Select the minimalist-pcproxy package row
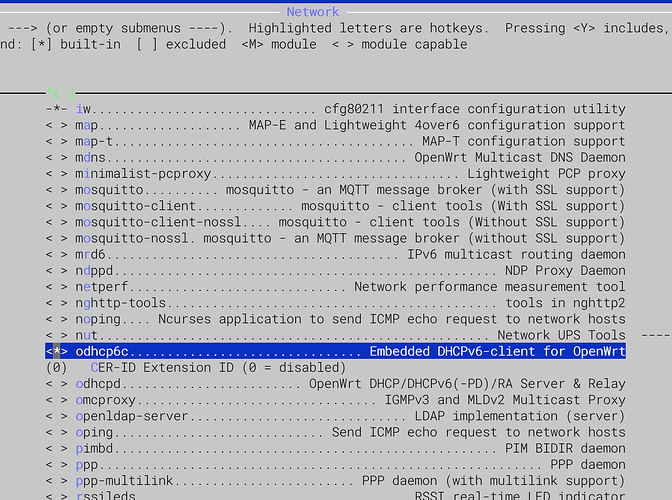The image size is (672, 500). click(335, 174)
